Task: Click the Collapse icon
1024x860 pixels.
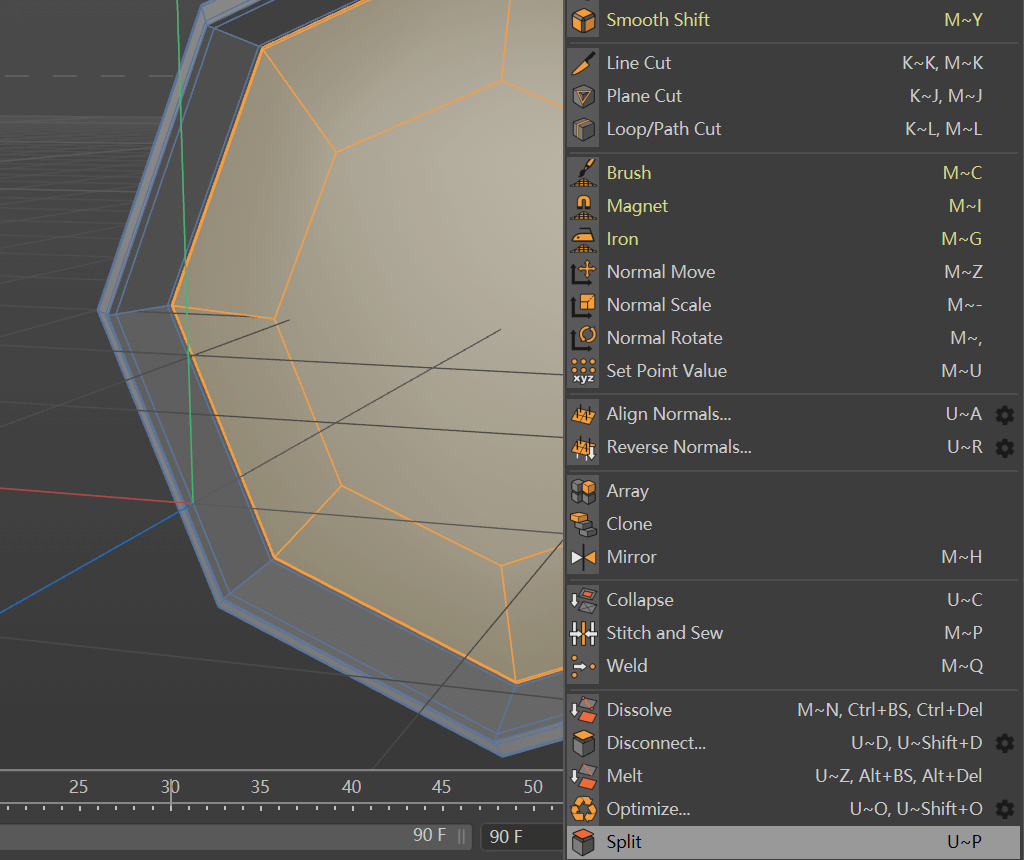Action: [583, 600]
